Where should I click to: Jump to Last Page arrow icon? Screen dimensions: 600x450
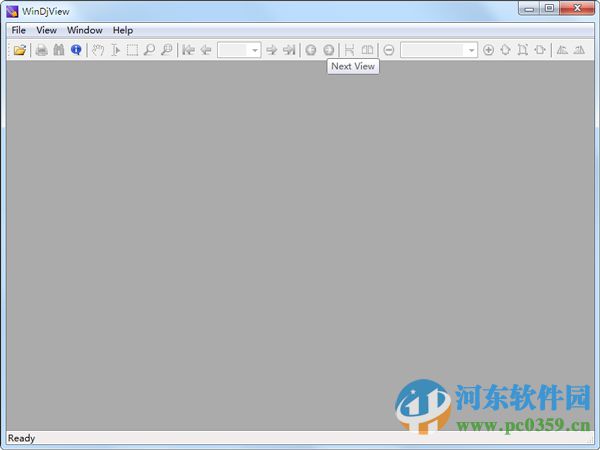tap(289, 50)
